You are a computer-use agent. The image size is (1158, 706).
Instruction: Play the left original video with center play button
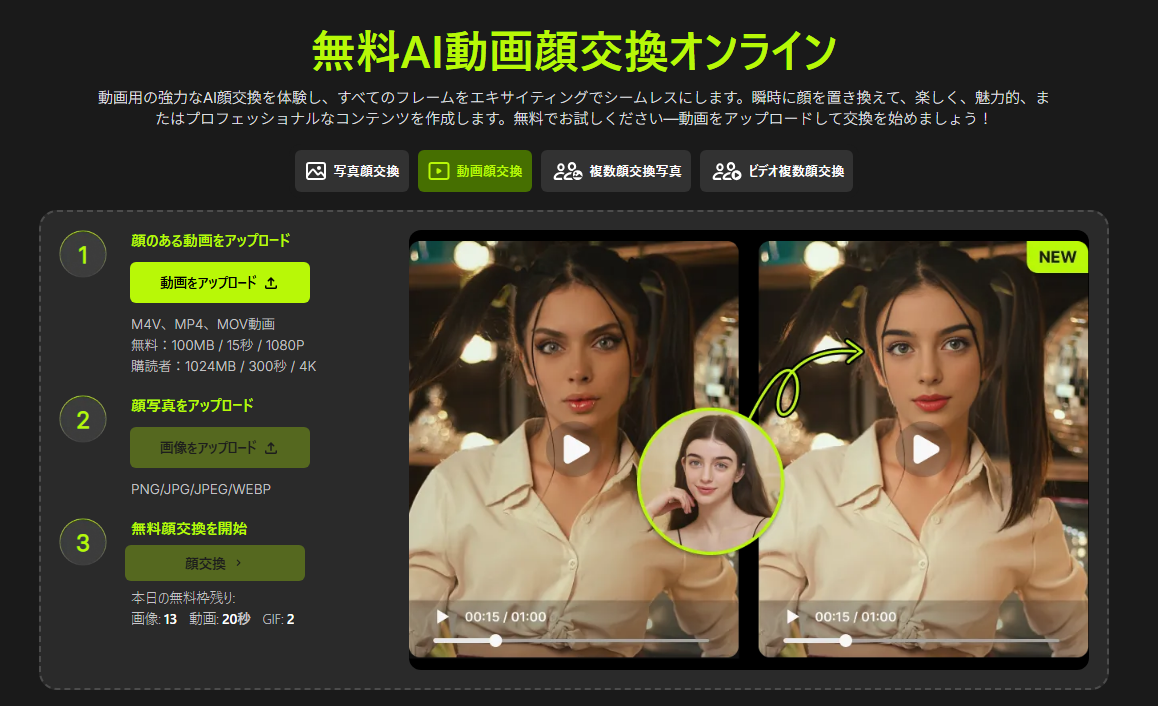(574, 449)
